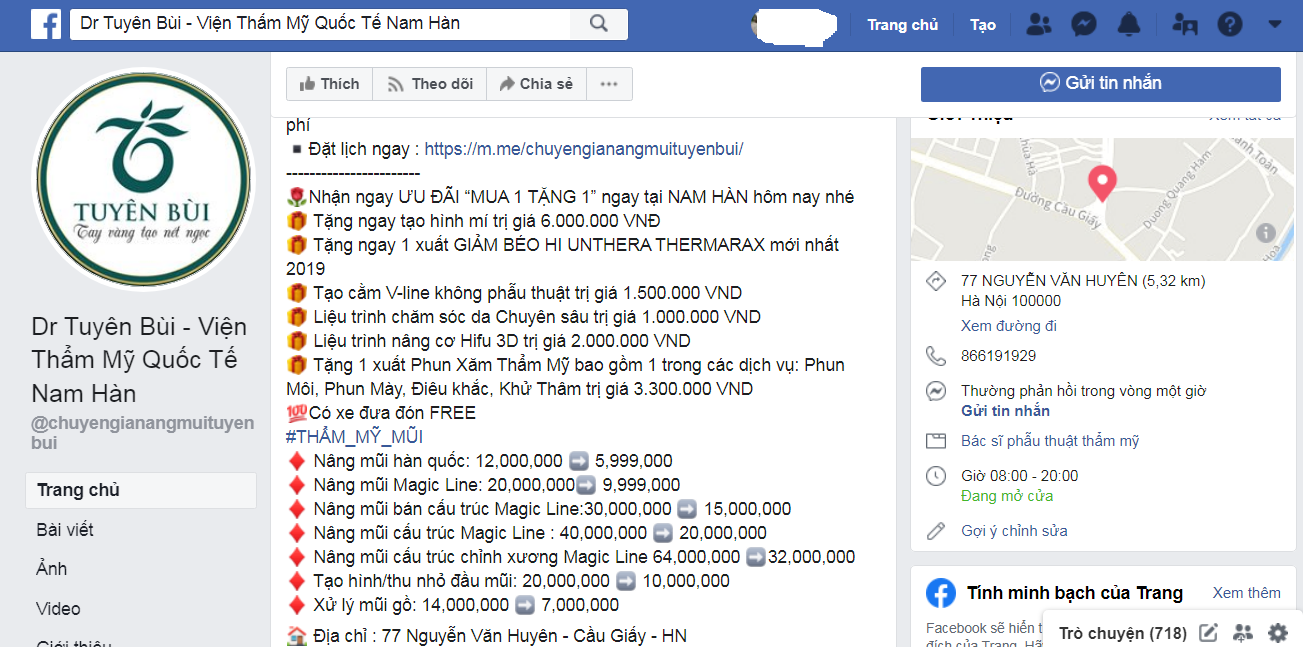
Task: Open the notifications bell icon
Action: (x=1129, y=24)
